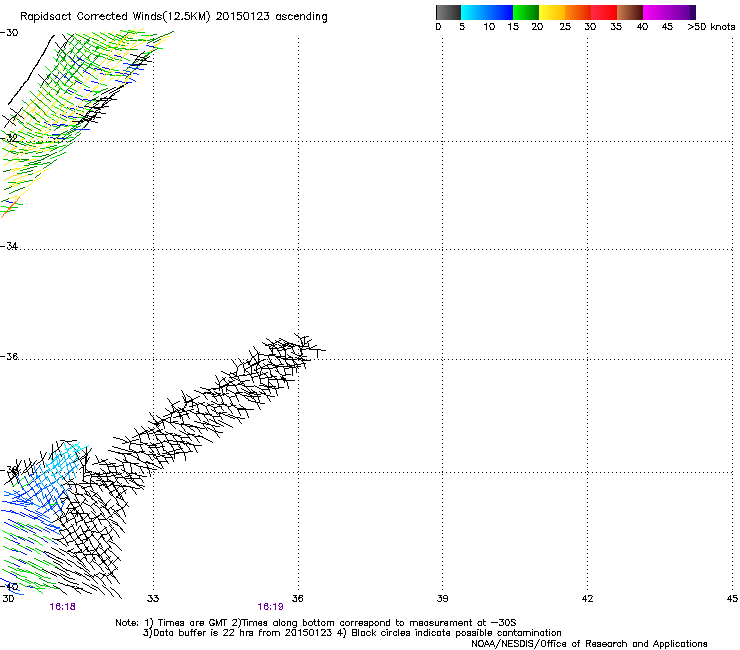This screenshot has width=740, height=650.
Task: Click the gray 0-5 knots color band
Action: [448, 12]
